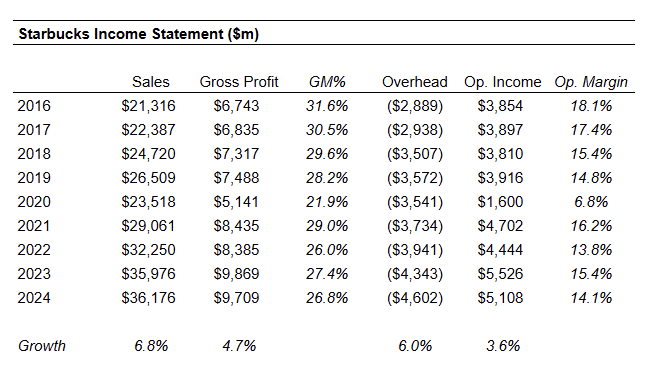Click the 2020 operating margin 6.8%
This screenshot has height=371, width=650.
point(591,202)
